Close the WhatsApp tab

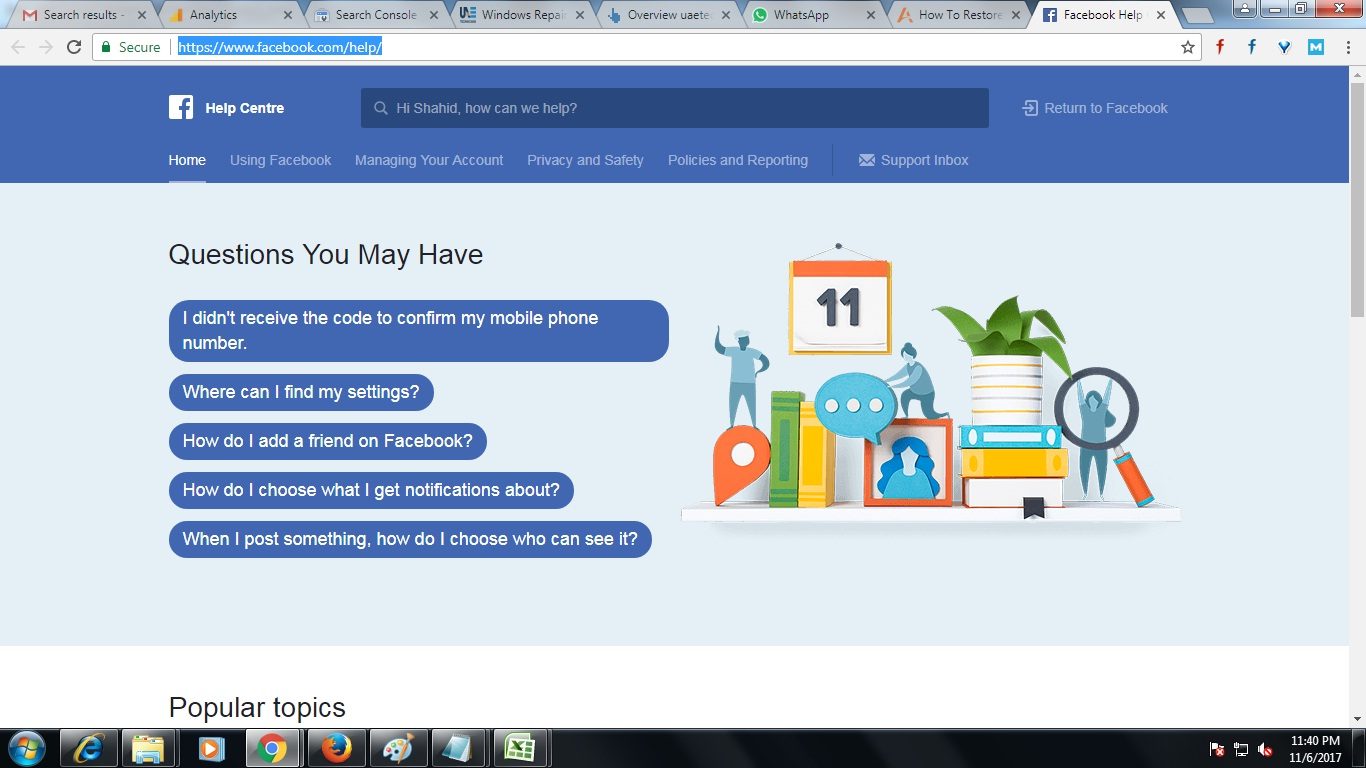(871, 15)
